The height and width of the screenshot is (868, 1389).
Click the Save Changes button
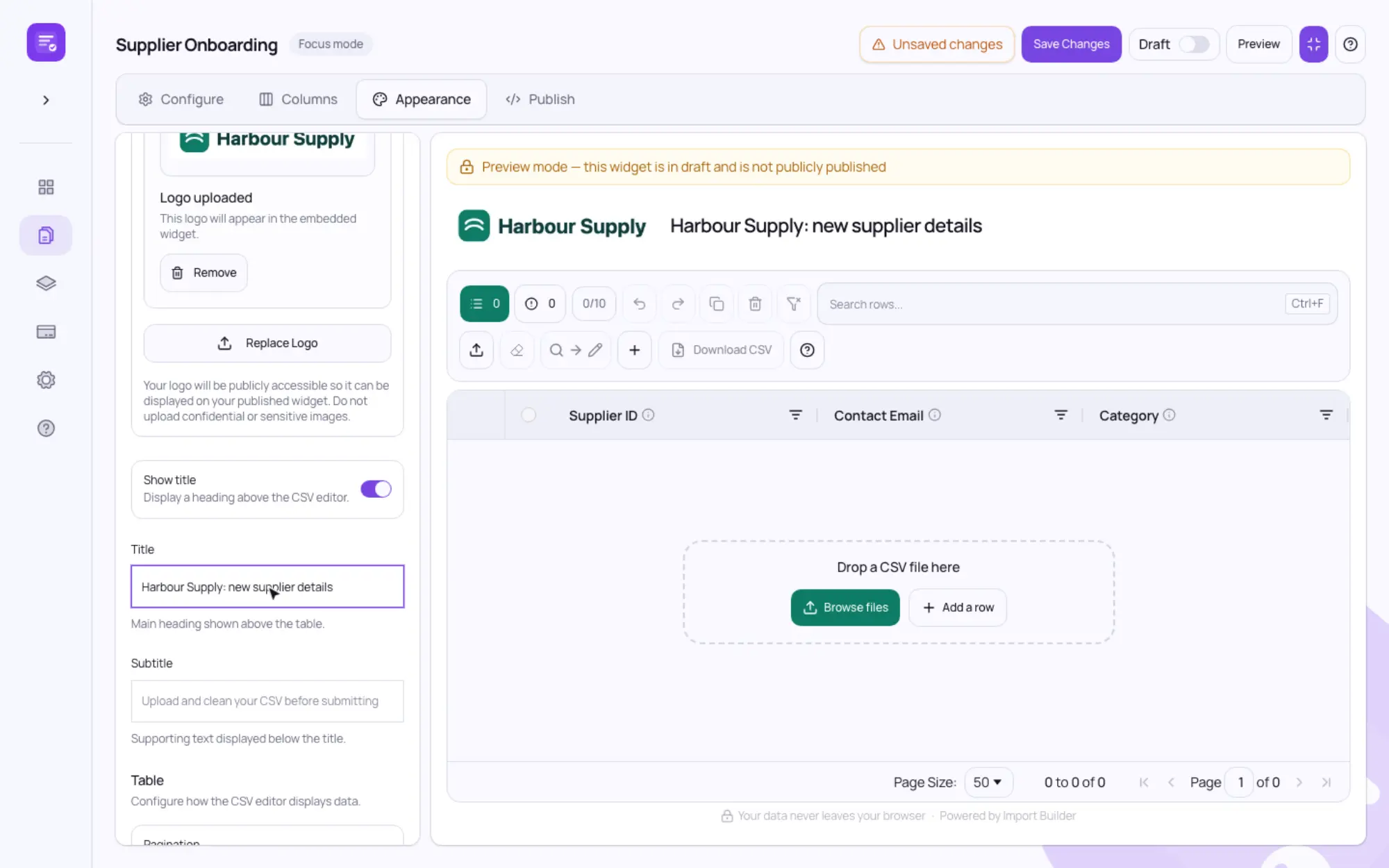coord(1071,44)
